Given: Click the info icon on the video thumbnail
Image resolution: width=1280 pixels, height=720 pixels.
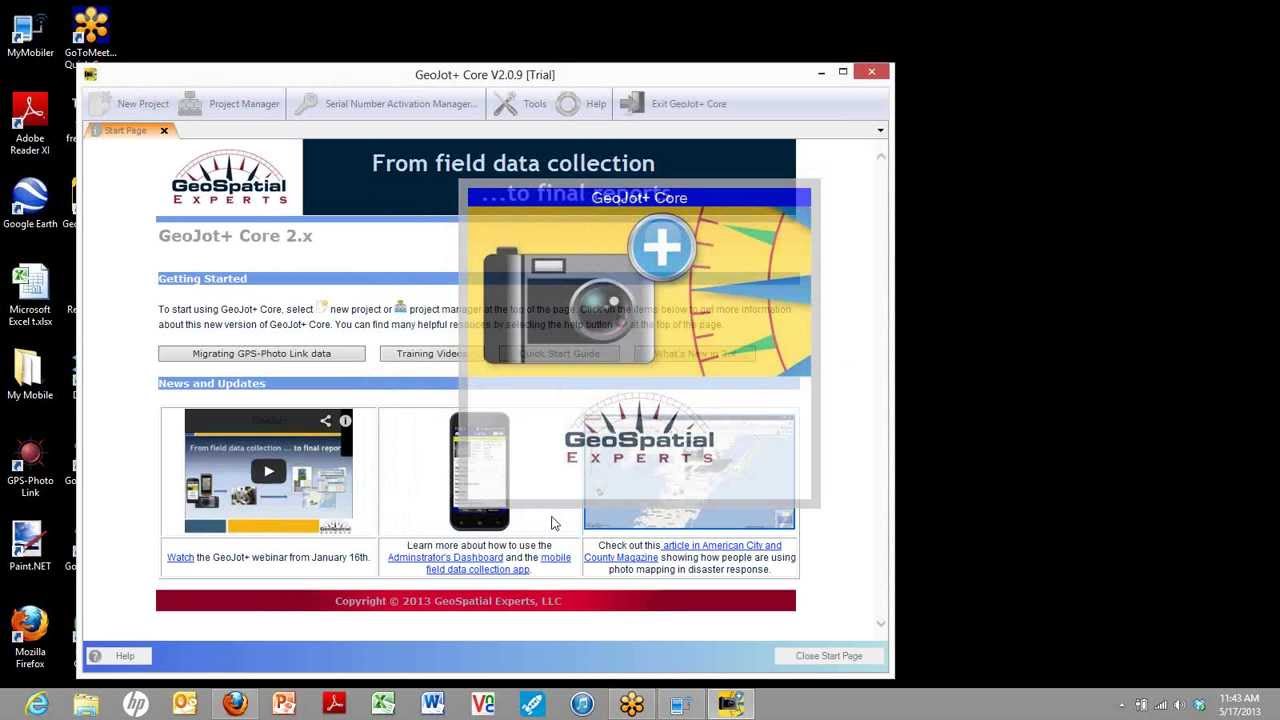Looking at the screenshot, I should (345, 421).
